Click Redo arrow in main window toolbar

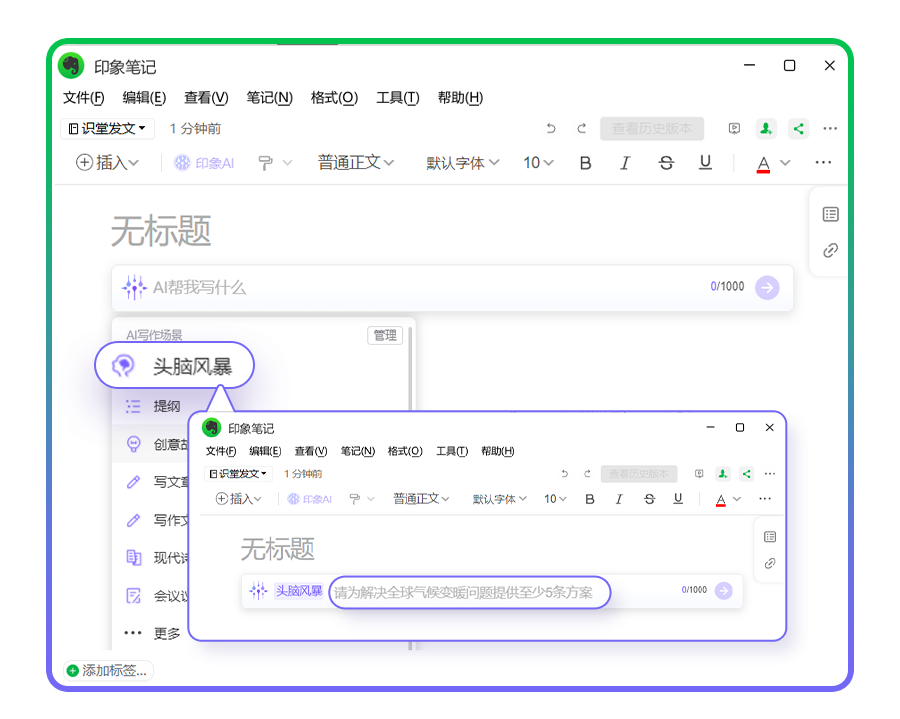pos(581,129)
